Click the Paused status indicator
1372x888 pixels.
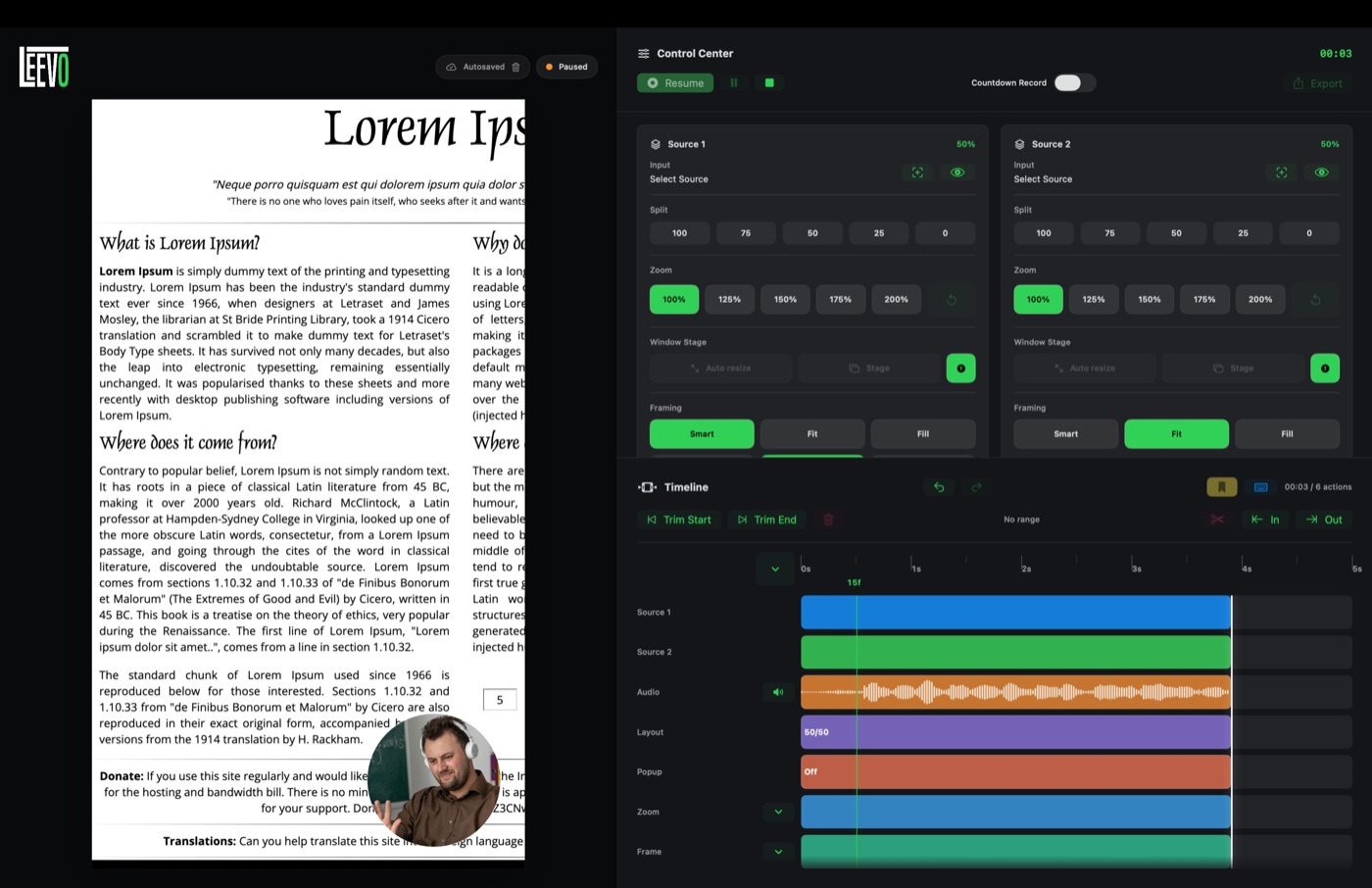[x=566, y=67]
